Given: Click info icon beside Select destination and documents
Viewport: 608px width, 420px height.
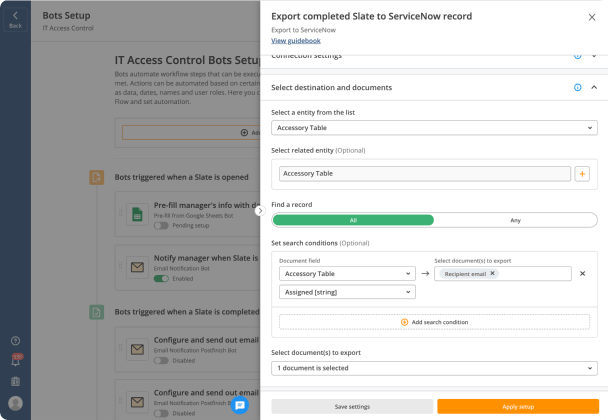Looking at the screenshot, I should point(577,88).
